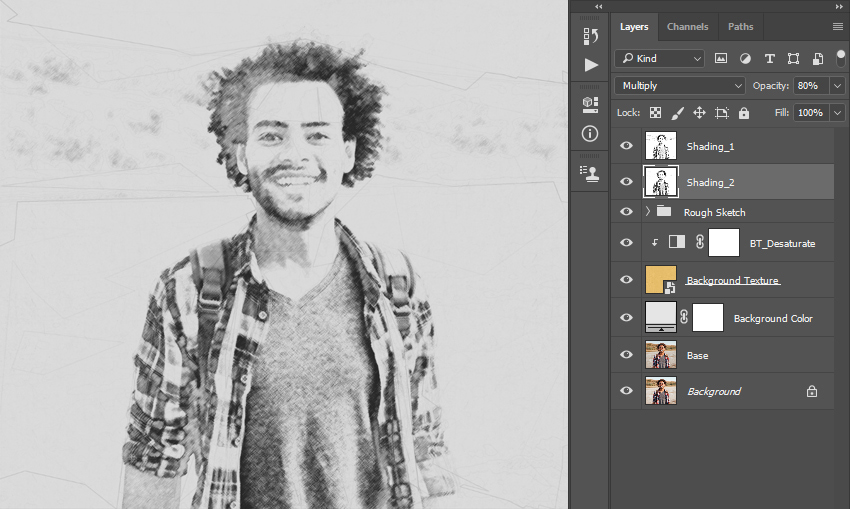Open the 3D panel icon
The width and height of the screenshot is (850, 509).
[590, 105]
